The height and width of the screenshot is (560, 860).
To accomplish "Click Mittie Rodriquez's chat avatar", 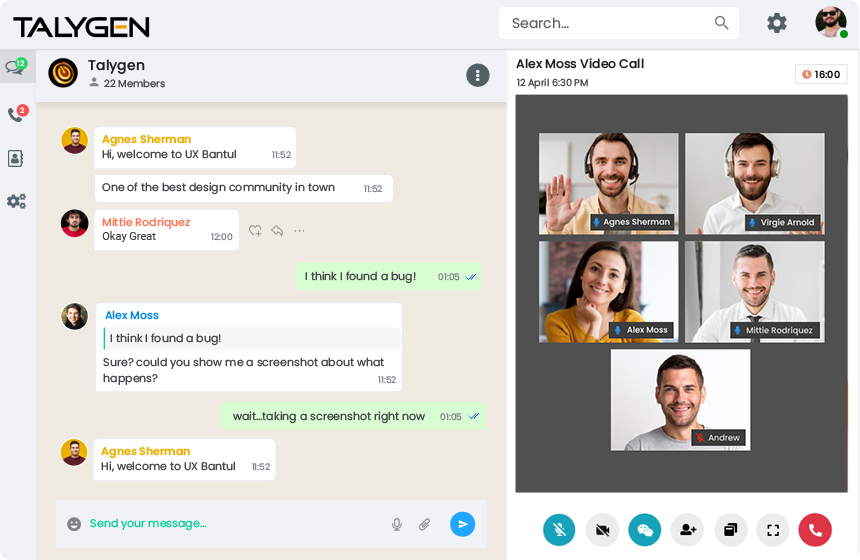I will 75,223.
